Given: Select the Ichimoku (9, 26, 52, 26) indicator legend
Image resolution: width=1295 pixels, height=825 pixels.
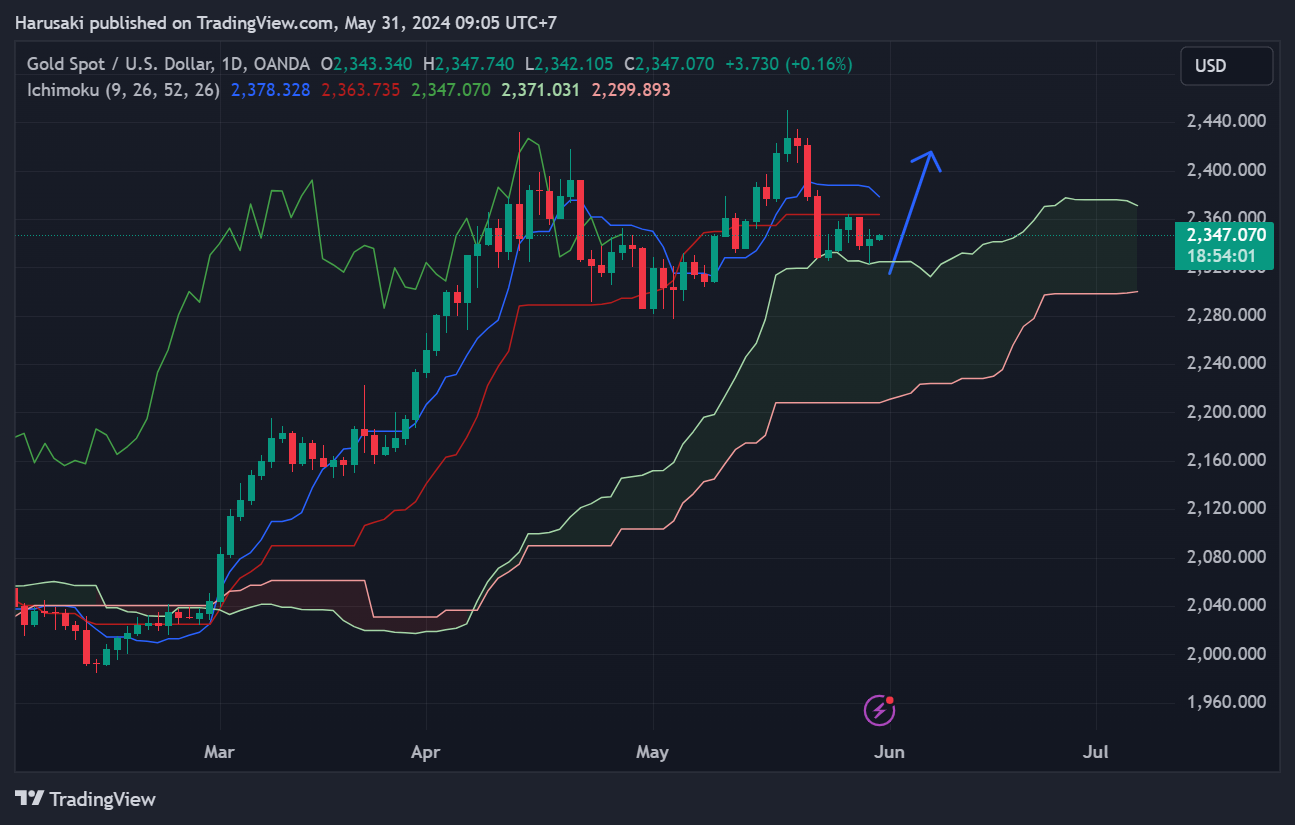Looking at the screenshot, I should 123,90.
